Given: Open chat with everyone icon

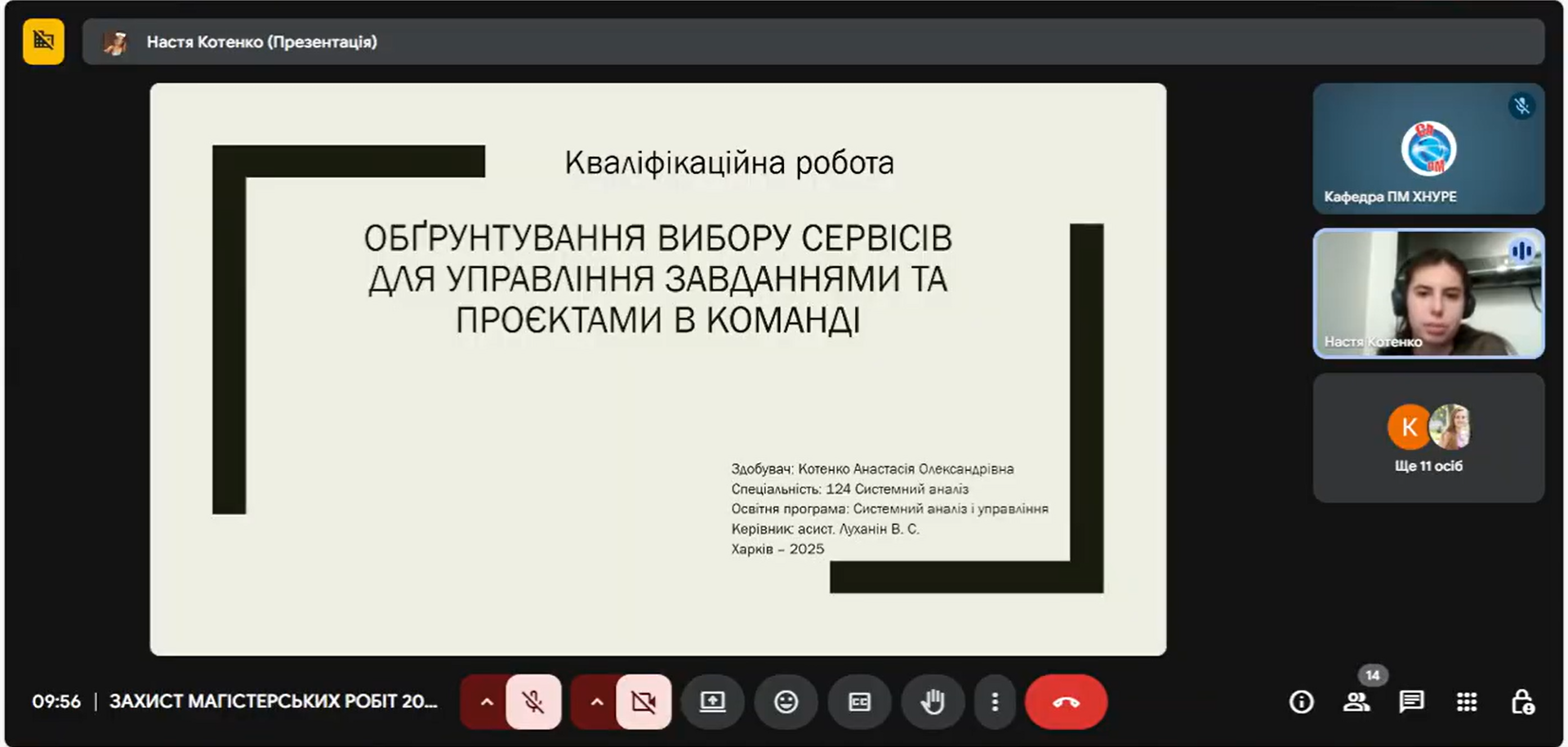Looking at the screenshot, I should click(x=1411, y=702).
